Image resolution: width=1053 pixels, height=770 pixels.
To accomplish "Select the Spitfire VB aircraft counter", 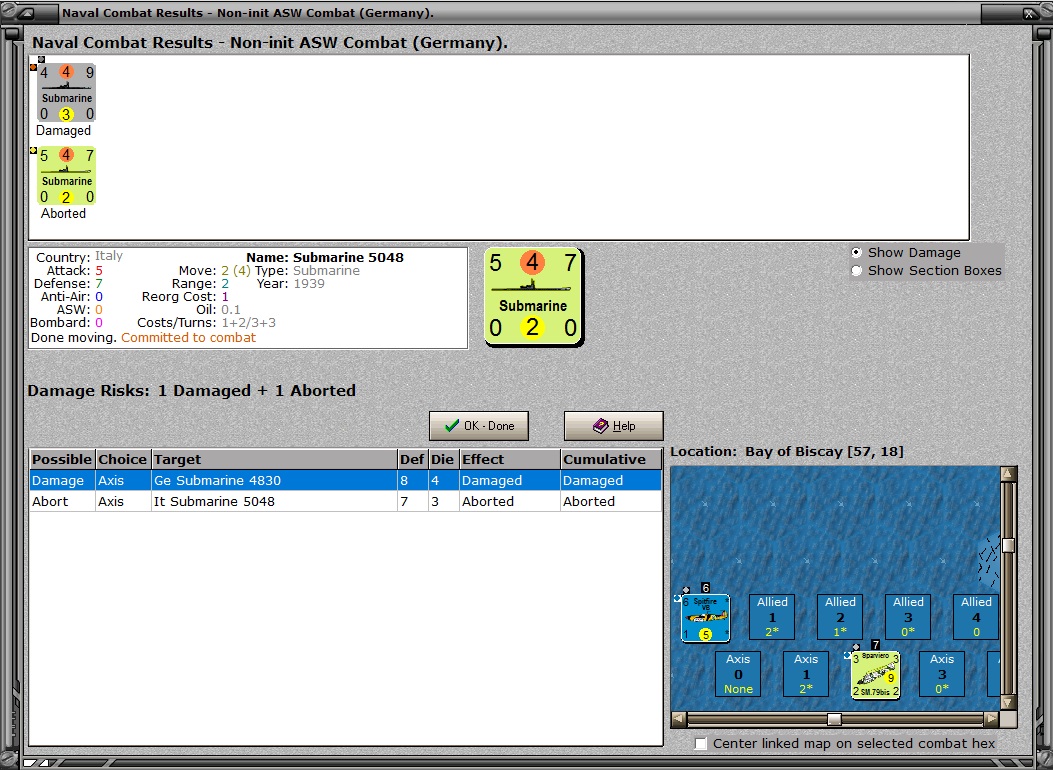I will click(x=705, y=618).
